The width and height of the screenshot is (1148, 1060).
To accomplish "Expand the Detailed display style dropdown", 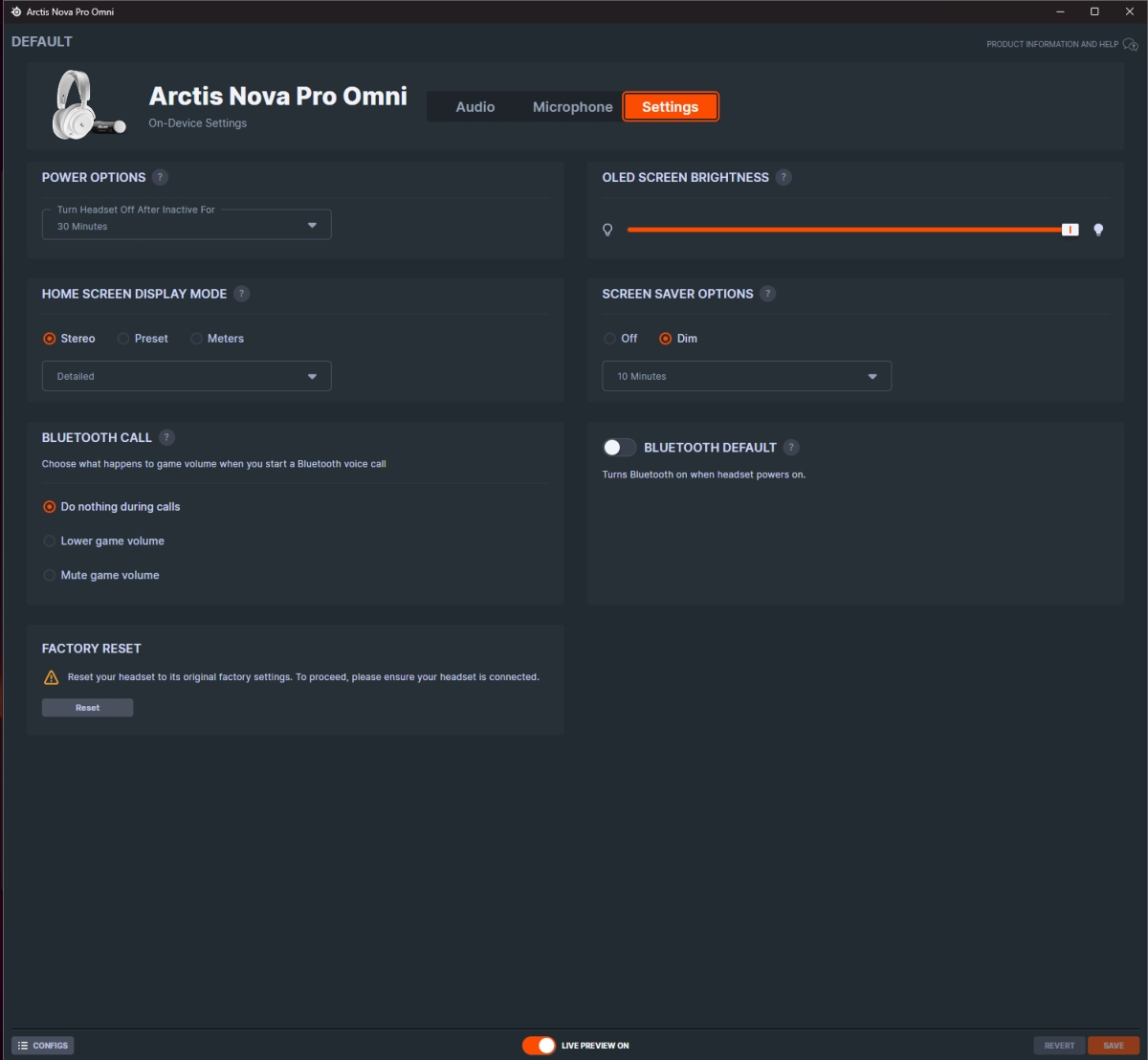I will coord(187,376).
